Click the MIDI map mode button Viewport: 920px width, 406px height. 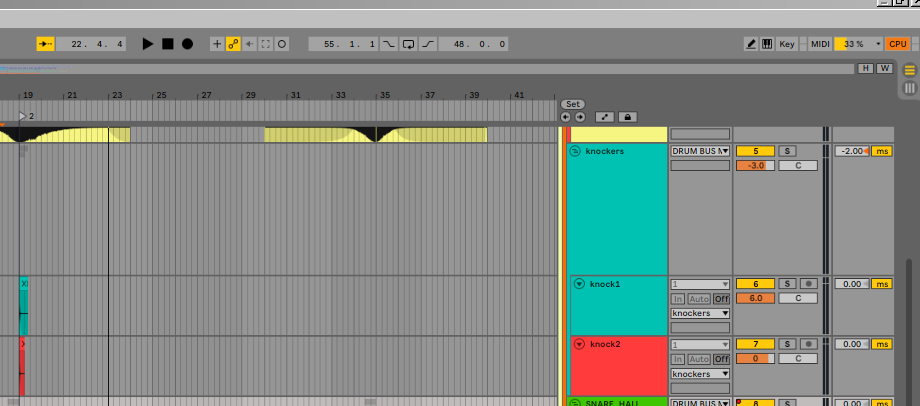[x=820, y=44]
